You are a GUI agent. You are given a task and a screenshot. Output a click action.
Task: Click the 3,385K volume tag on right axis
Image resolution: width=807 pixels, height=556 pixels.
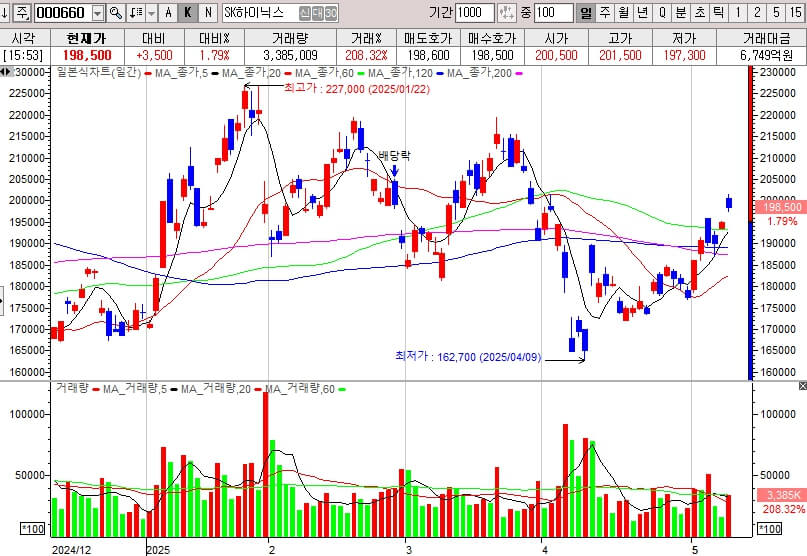782,495
